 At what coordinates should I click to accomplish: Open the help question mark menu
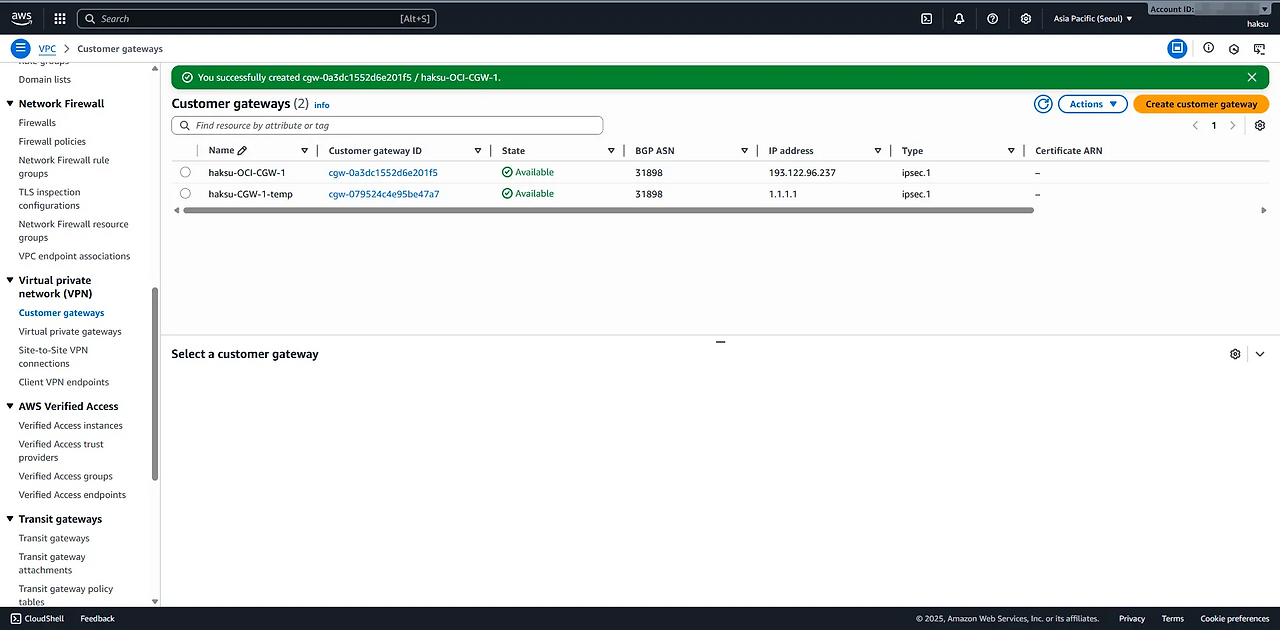pyautogui.click(x=992, y=18)
